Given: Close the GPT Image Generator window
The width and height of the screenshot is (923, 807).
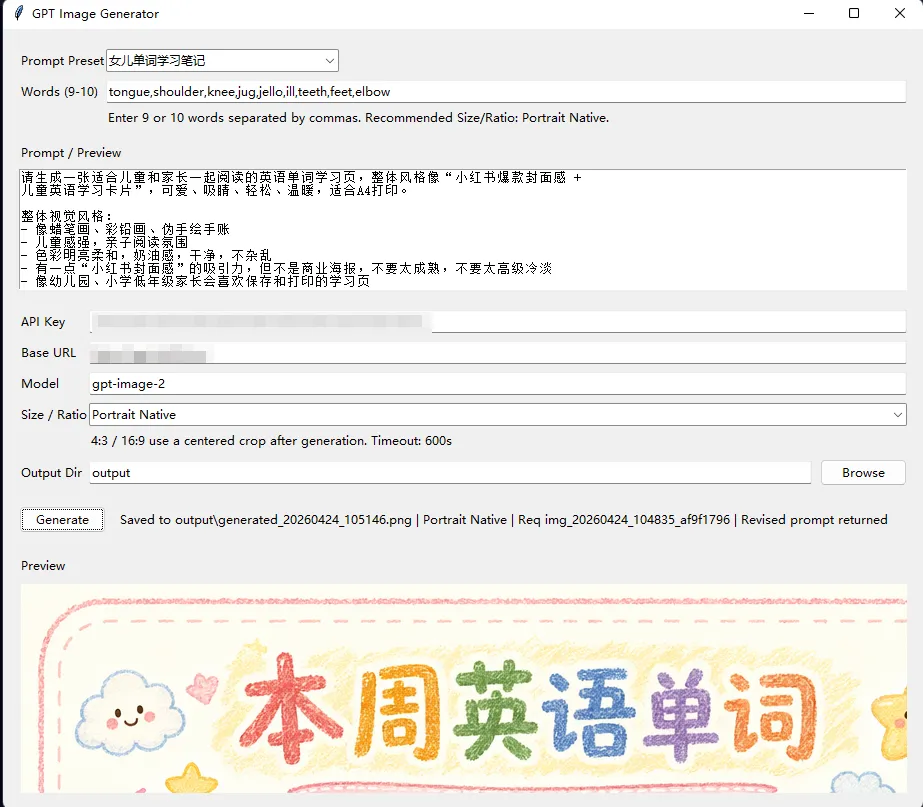Looking at the screenshot, I should coord(899,14).
